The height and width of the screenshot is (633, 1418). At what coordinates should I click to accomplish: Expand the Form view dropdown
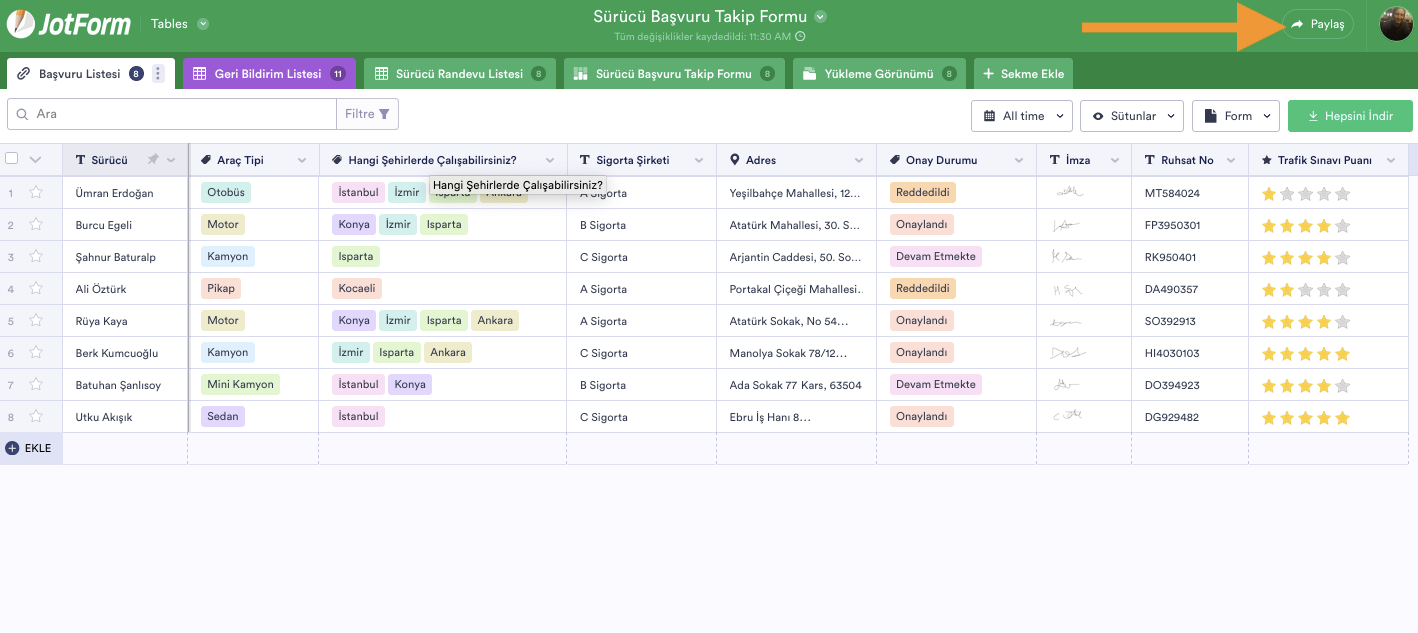(1235, 116)
